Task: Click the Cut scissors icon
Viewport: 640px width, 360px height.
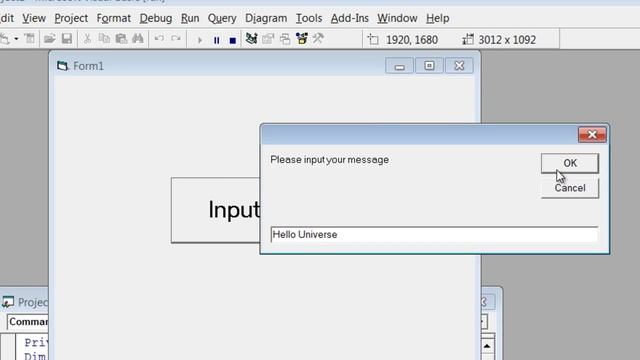Action: point(87,39)
